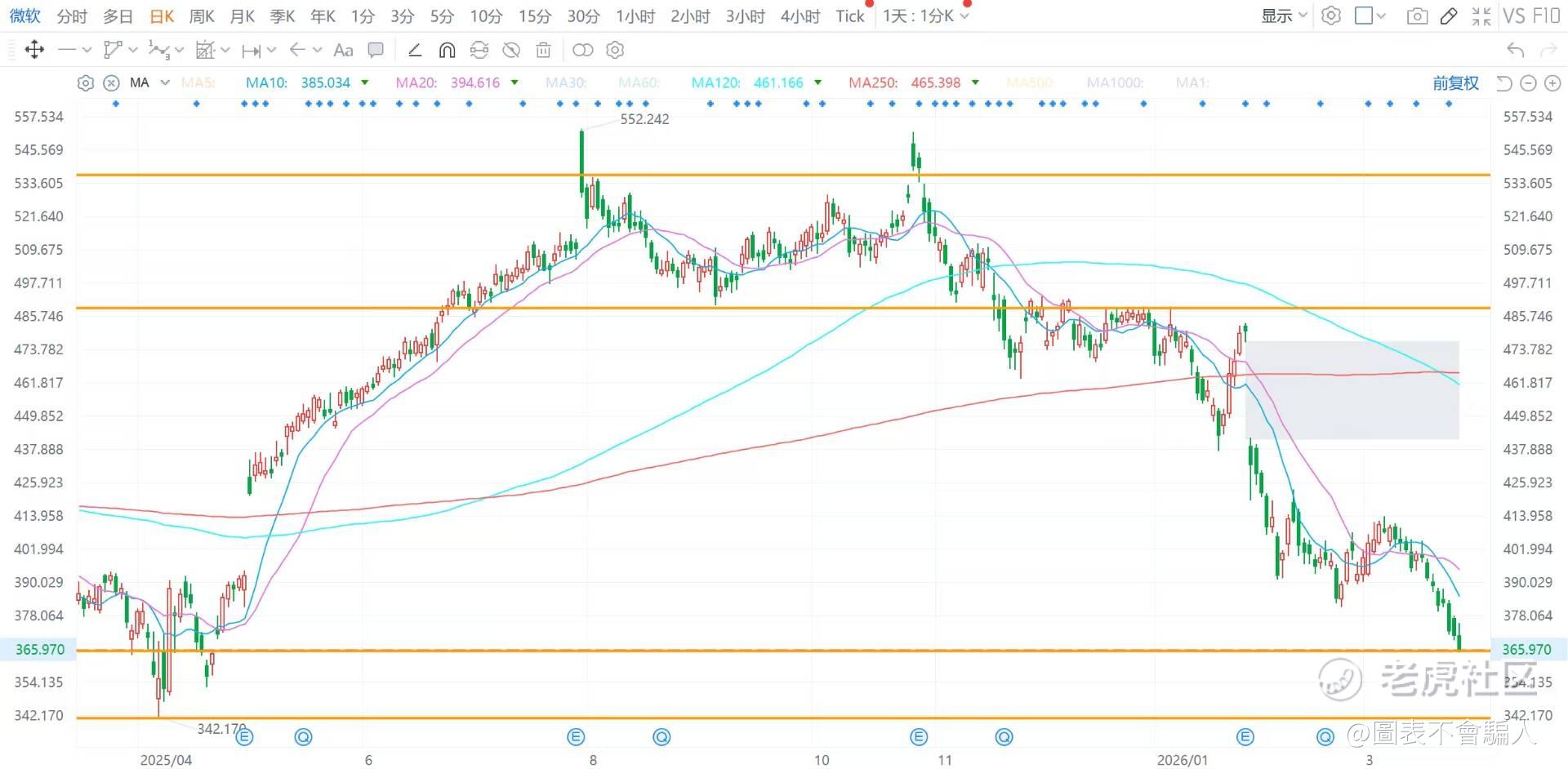Click the collapse arrows icon

pyautogui.click(x=1481, y=16)
